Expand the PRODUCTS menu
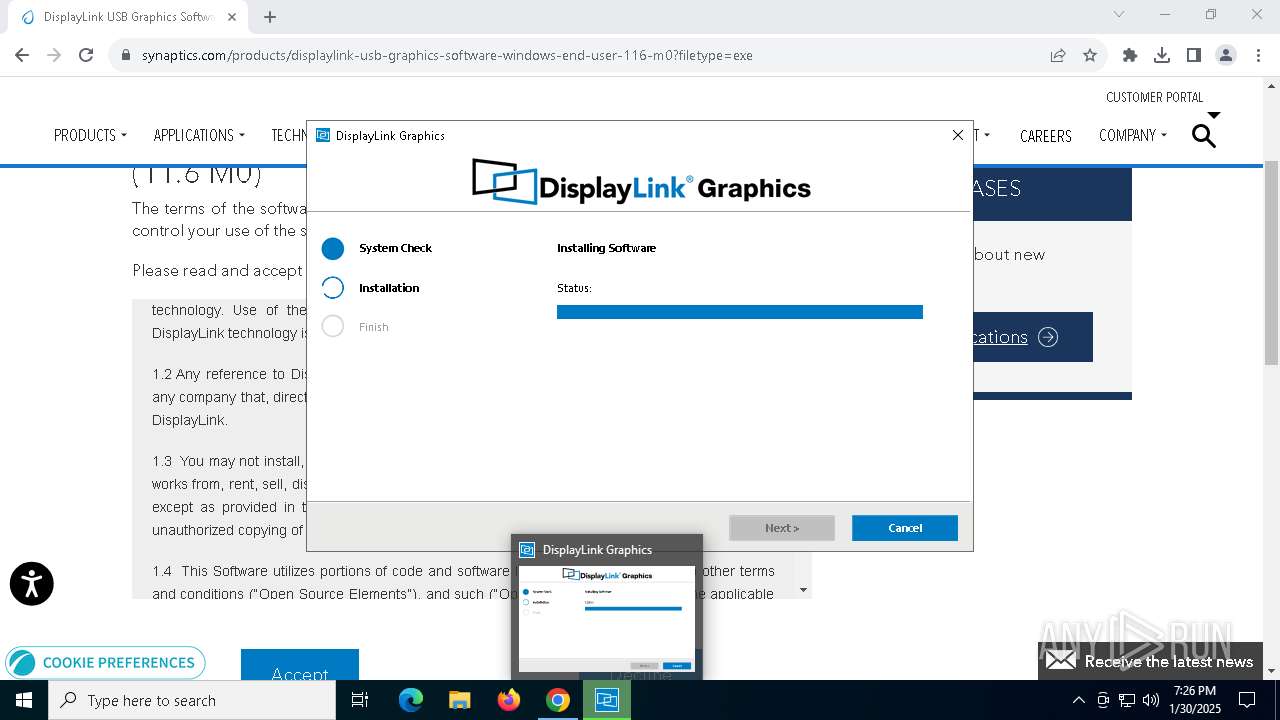 (90, 135)
